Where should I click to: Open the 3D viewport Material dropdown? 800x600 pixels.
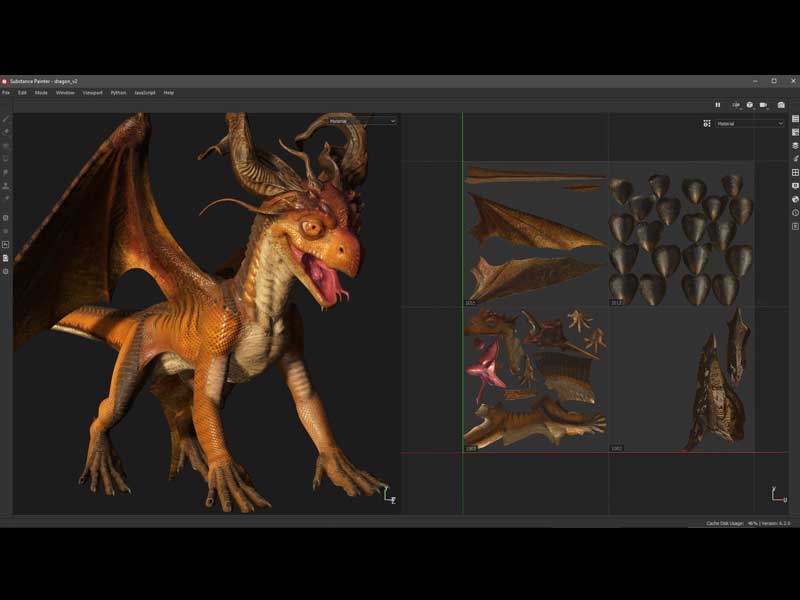pos(362,121)
